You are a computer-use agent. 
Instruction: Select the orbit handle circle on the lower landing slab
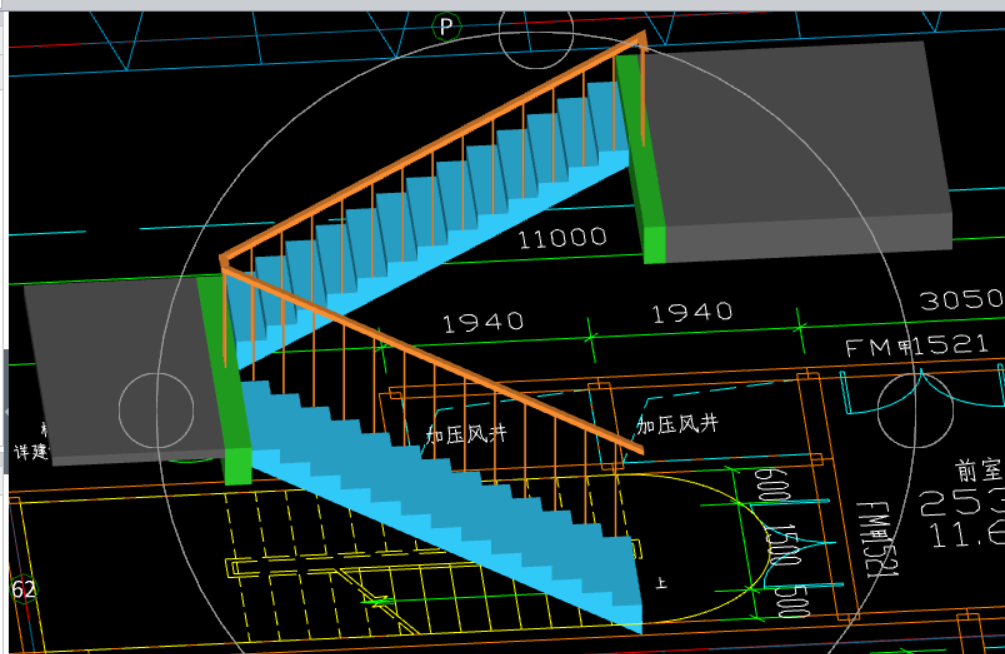click(156, 410)
